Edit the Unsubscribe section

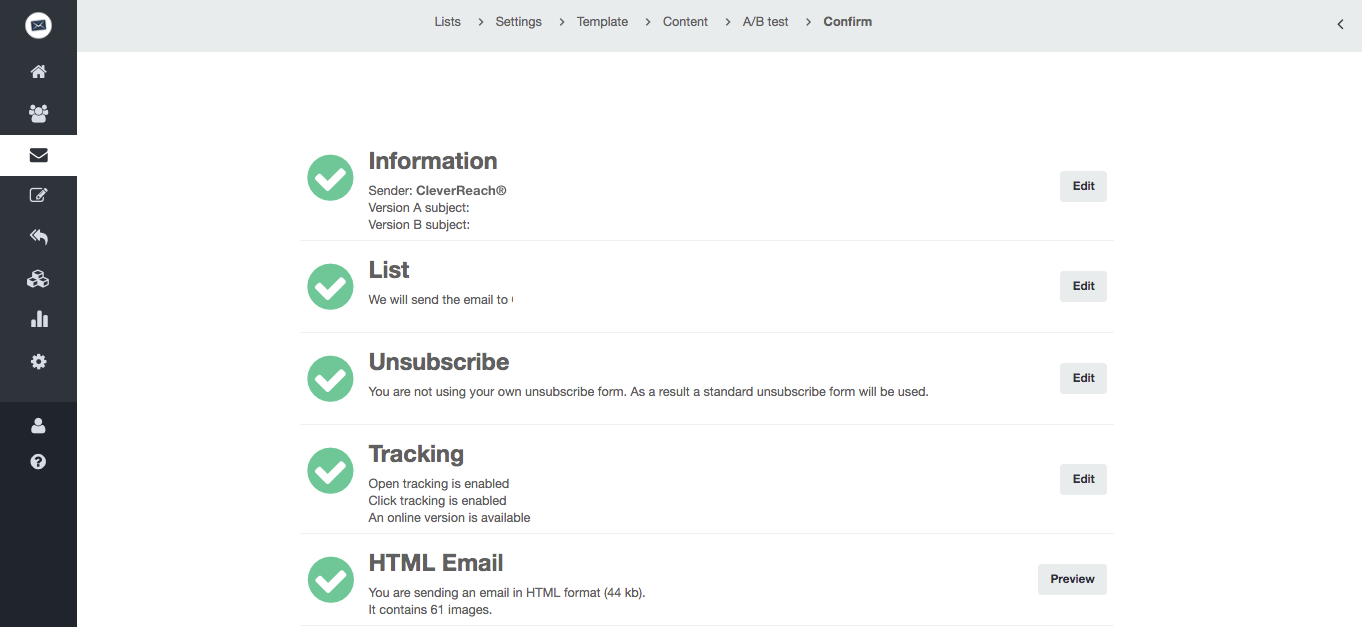(x=1083, y=378)
